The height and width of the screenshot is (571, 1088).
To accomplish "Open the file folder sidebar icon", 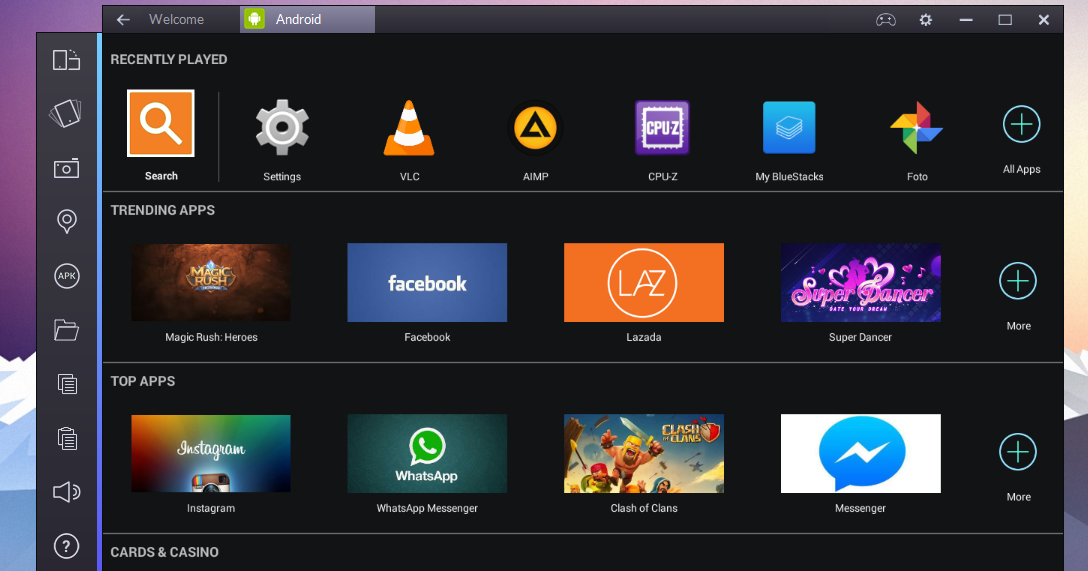I will (67, 330).
